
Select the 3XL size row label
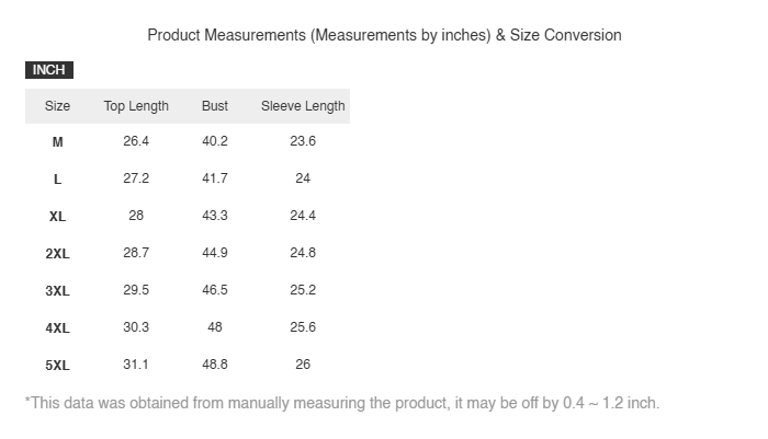57,291
